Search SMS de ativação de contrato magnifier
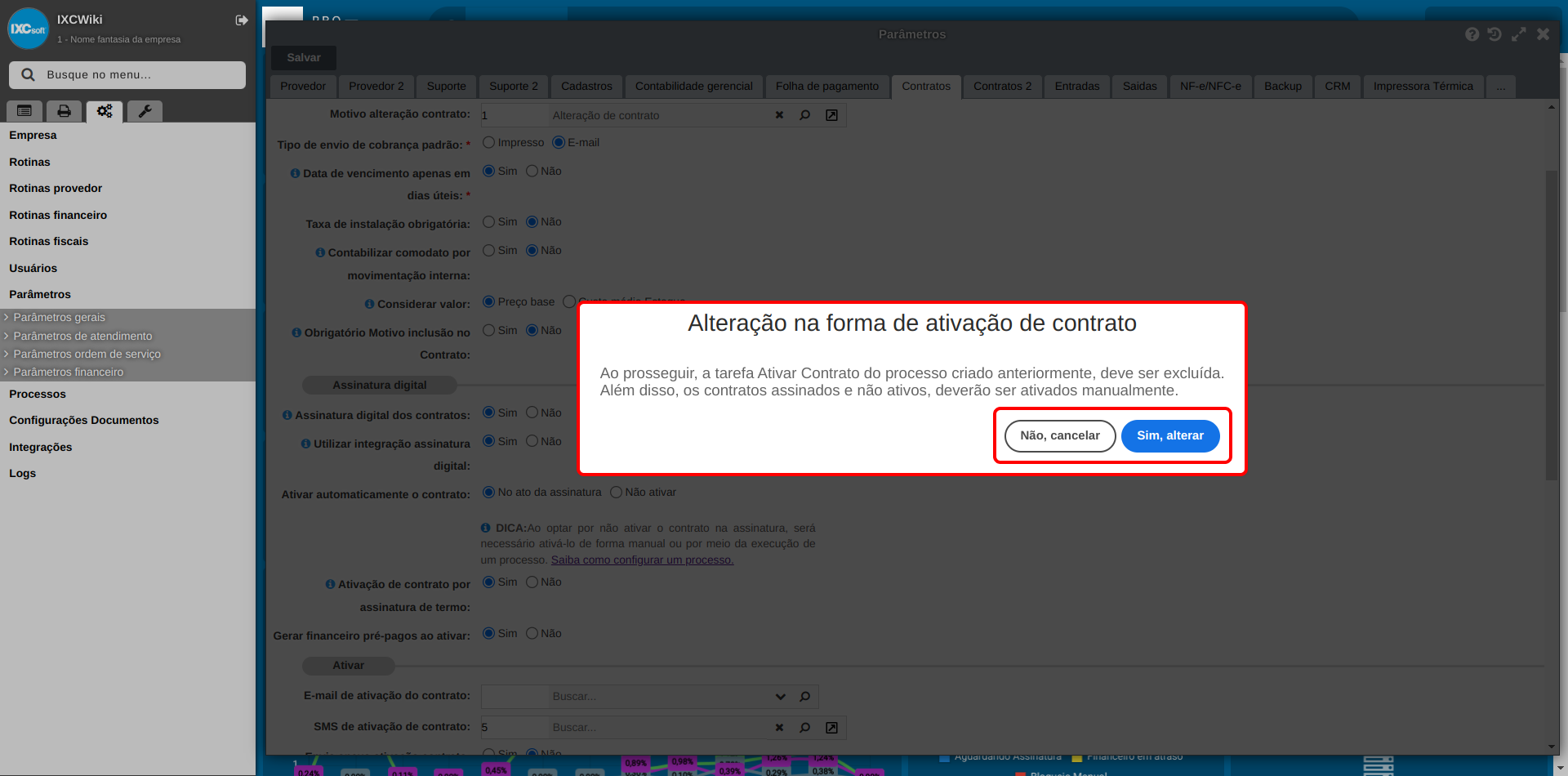1568x776 pixels. (x=805, y=727)
